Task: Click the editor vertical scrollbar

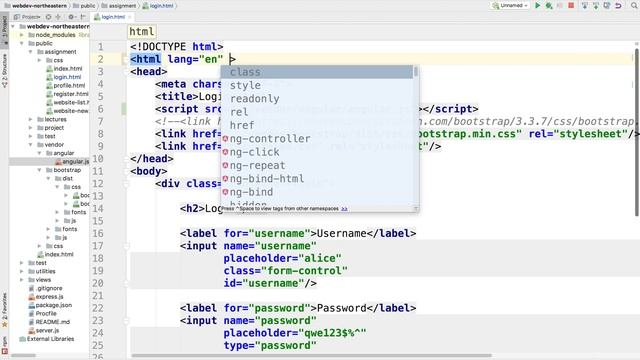Action: pyautogui.click(x=638, y=132)
